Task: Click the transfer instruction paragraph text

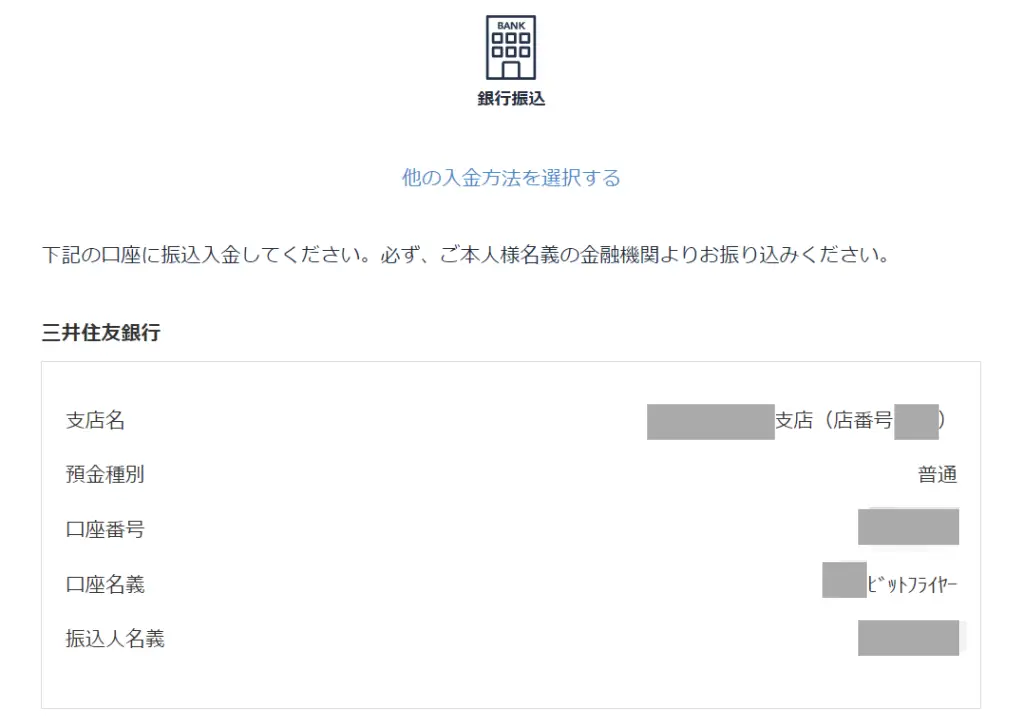Action: 466,255
